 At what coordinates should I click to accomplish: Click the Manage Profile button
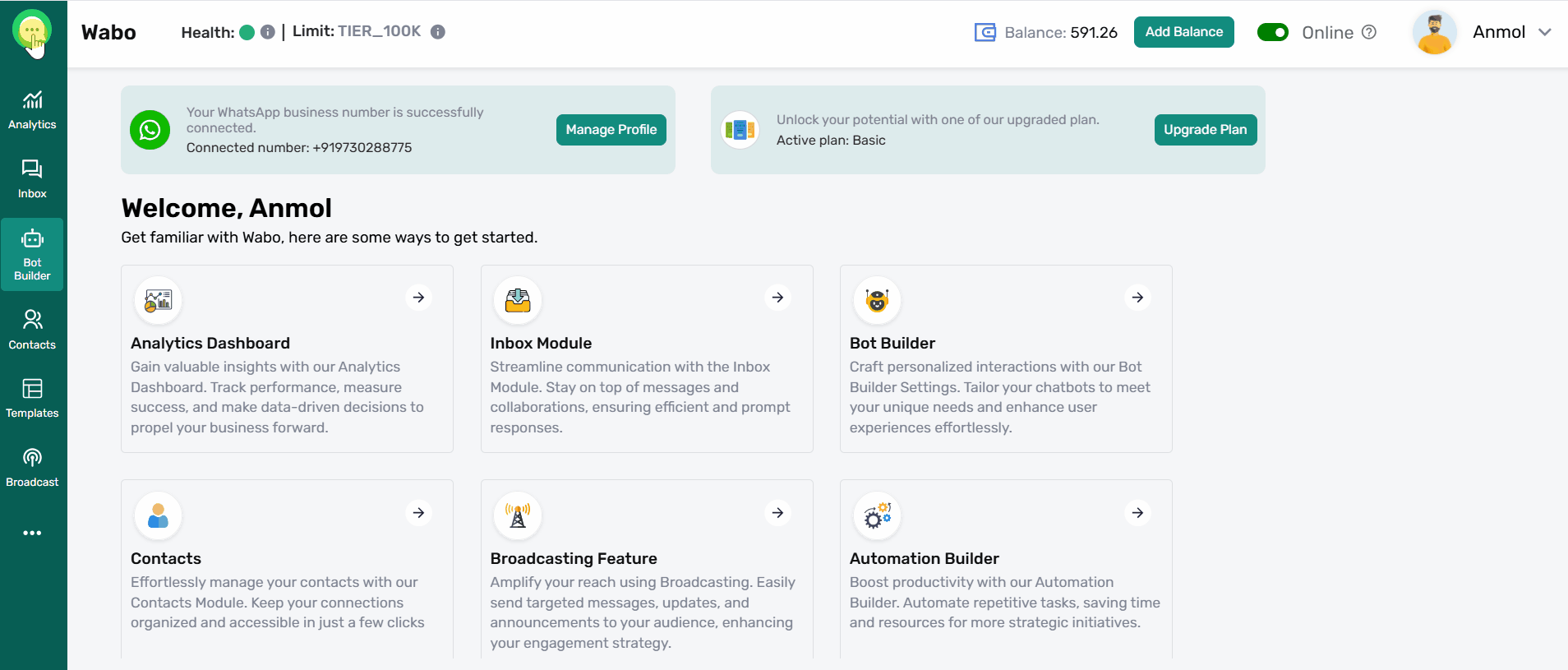pyautogui.click(x=611, y=130)
